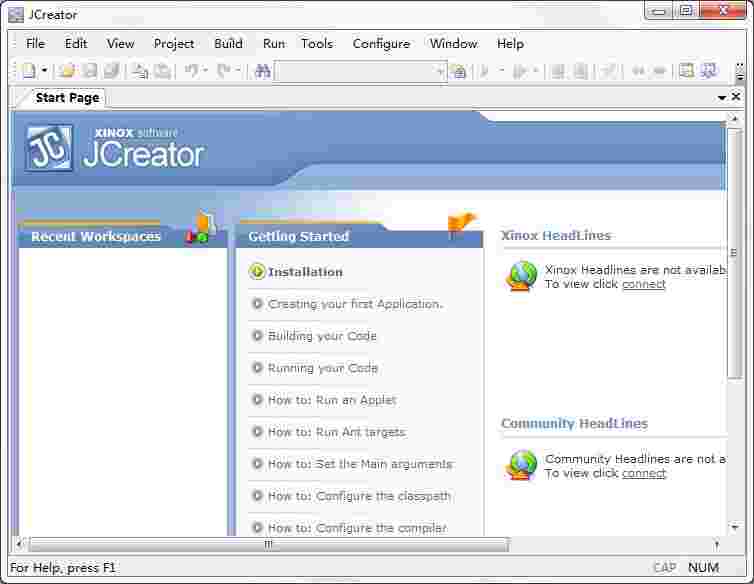This screenshot has width=754, height=584.
Task: Open the document tabs list arrow
Action: (x=721, y=98)
